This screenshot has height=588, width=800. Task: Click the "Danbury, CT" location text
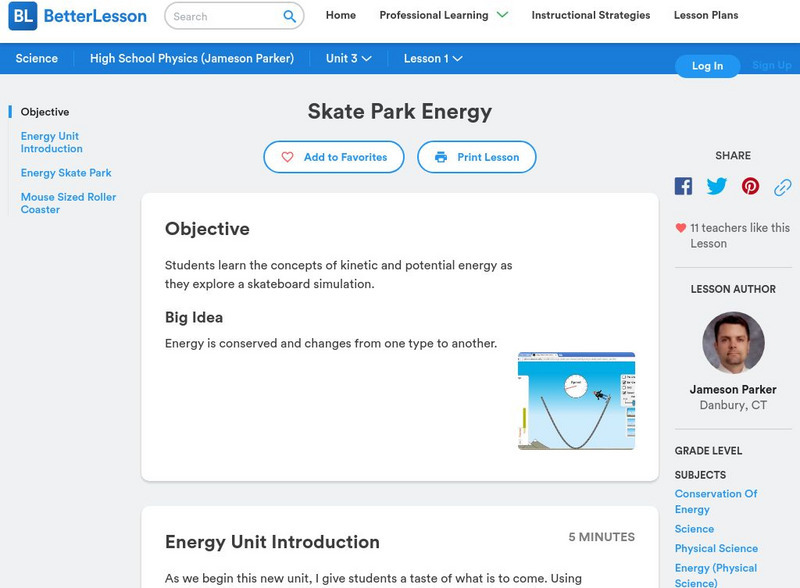point(733,405)
